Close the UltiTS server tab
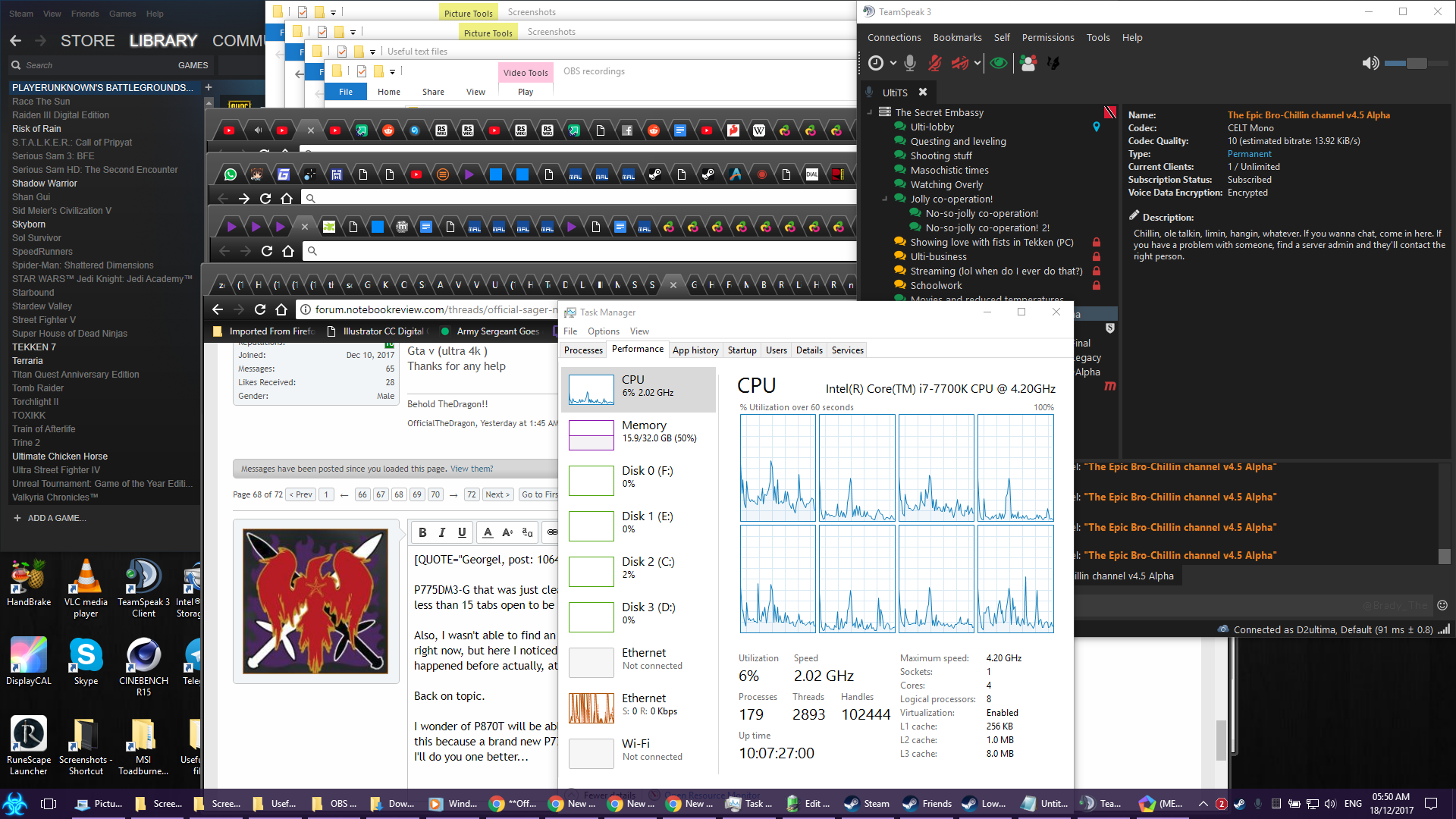The width and height of the screenshot is (1456, 819). coord(923,92)
